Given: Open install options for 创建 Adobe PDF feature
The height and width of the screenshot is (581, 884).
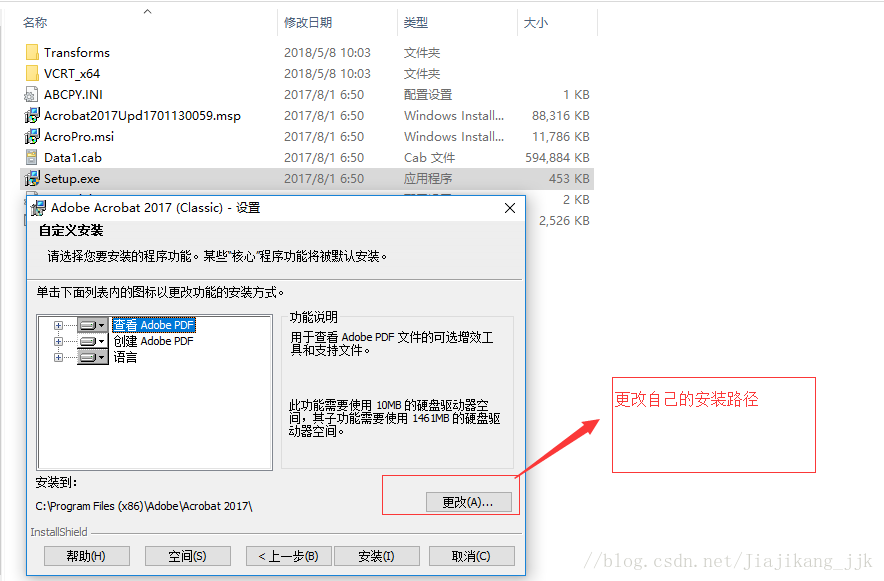Looking at the screenshot, I should tap(92, 341).
